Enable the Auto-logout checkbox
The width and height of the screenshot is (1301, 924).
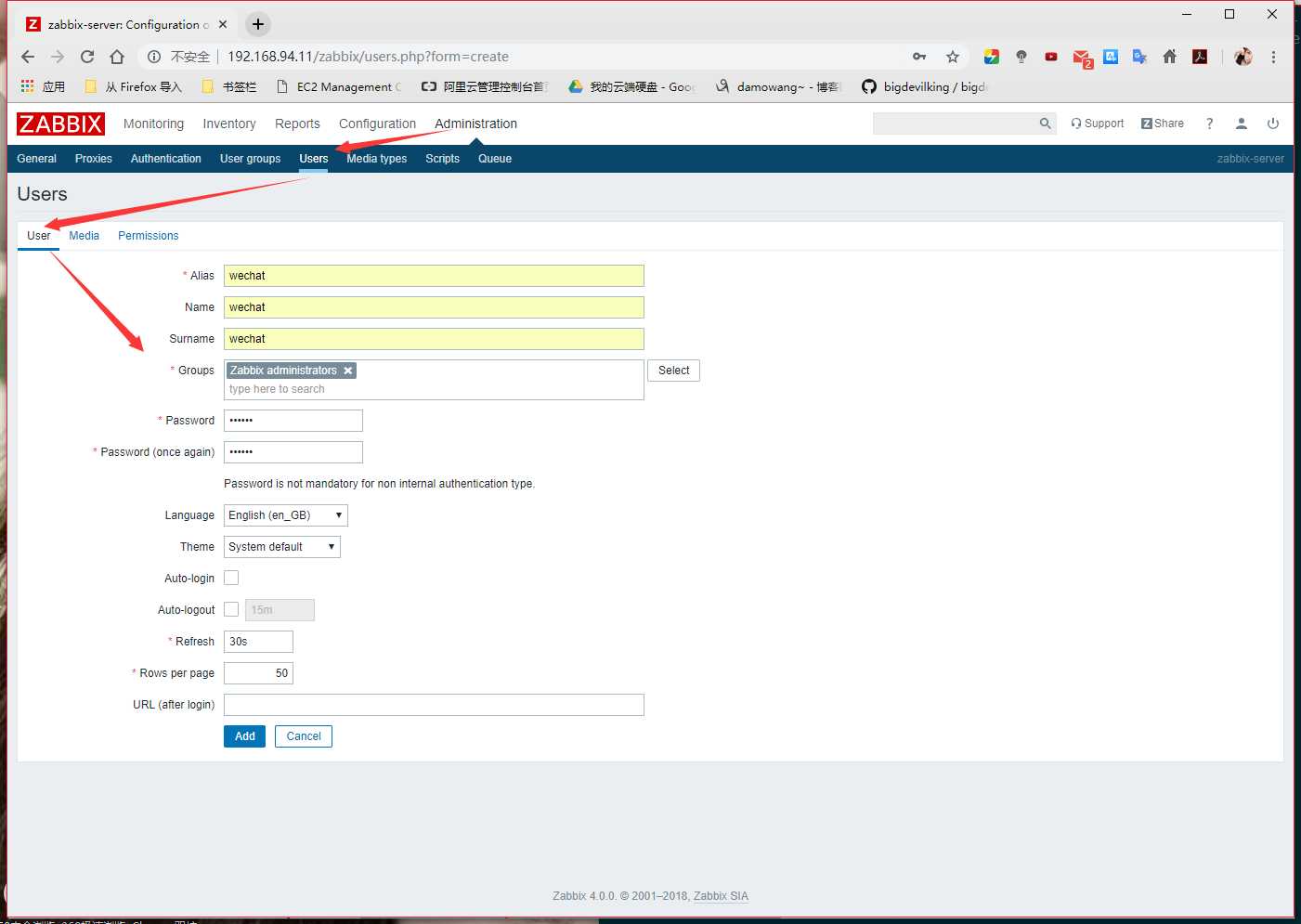[231, 609]
